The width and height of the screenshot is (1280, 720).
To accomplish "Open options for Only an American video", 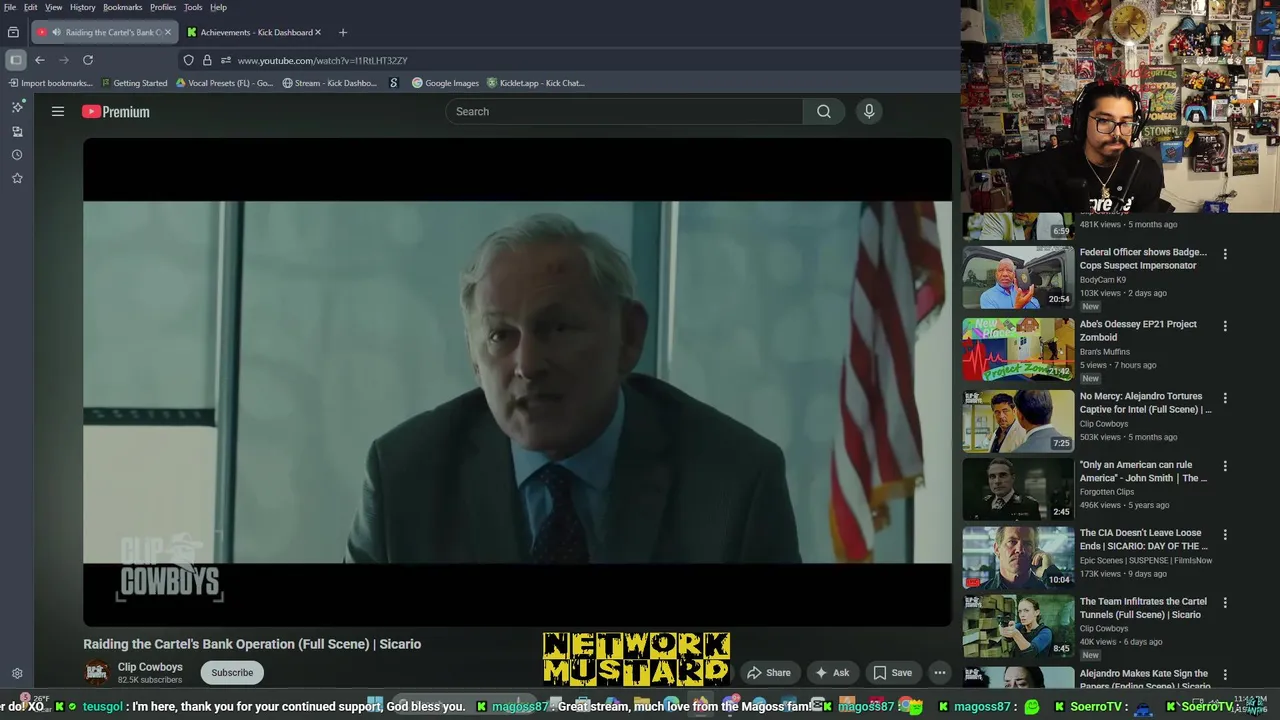I will (1225, 466).
